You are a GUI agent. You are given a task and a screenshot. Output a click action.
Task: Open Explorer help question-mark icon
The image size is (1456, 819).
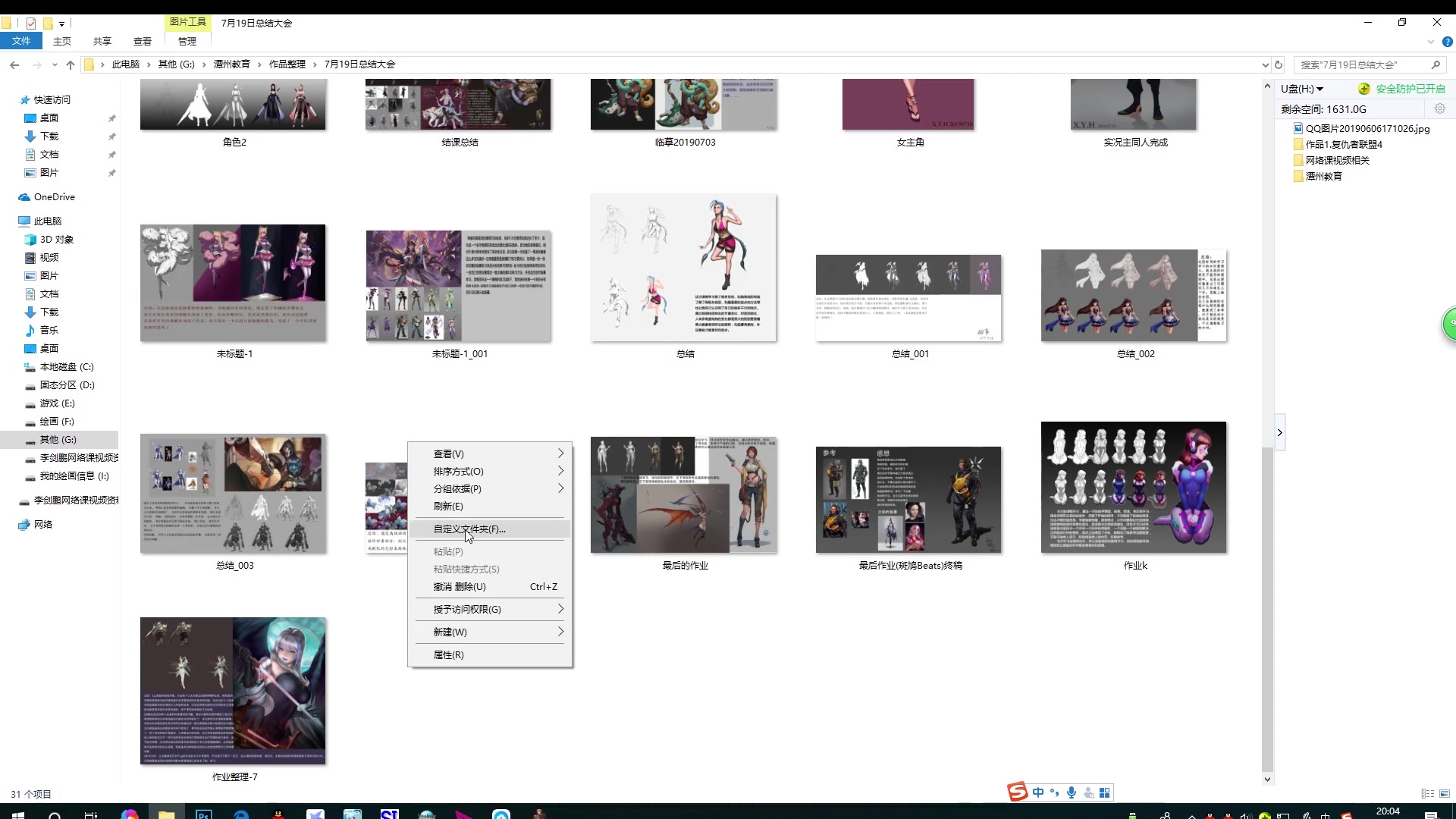click(x=1447, y=42)
